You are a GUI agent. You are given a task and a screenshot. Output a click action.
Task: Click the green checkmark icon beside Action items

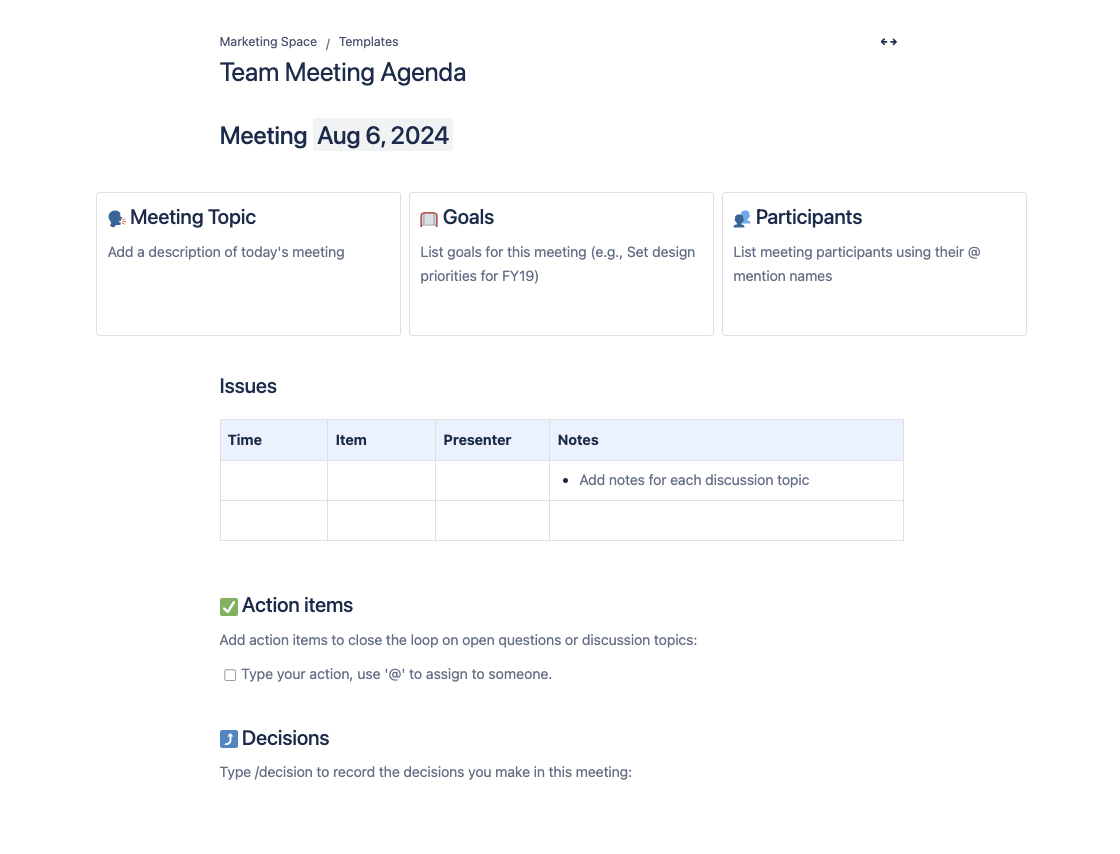228,606
